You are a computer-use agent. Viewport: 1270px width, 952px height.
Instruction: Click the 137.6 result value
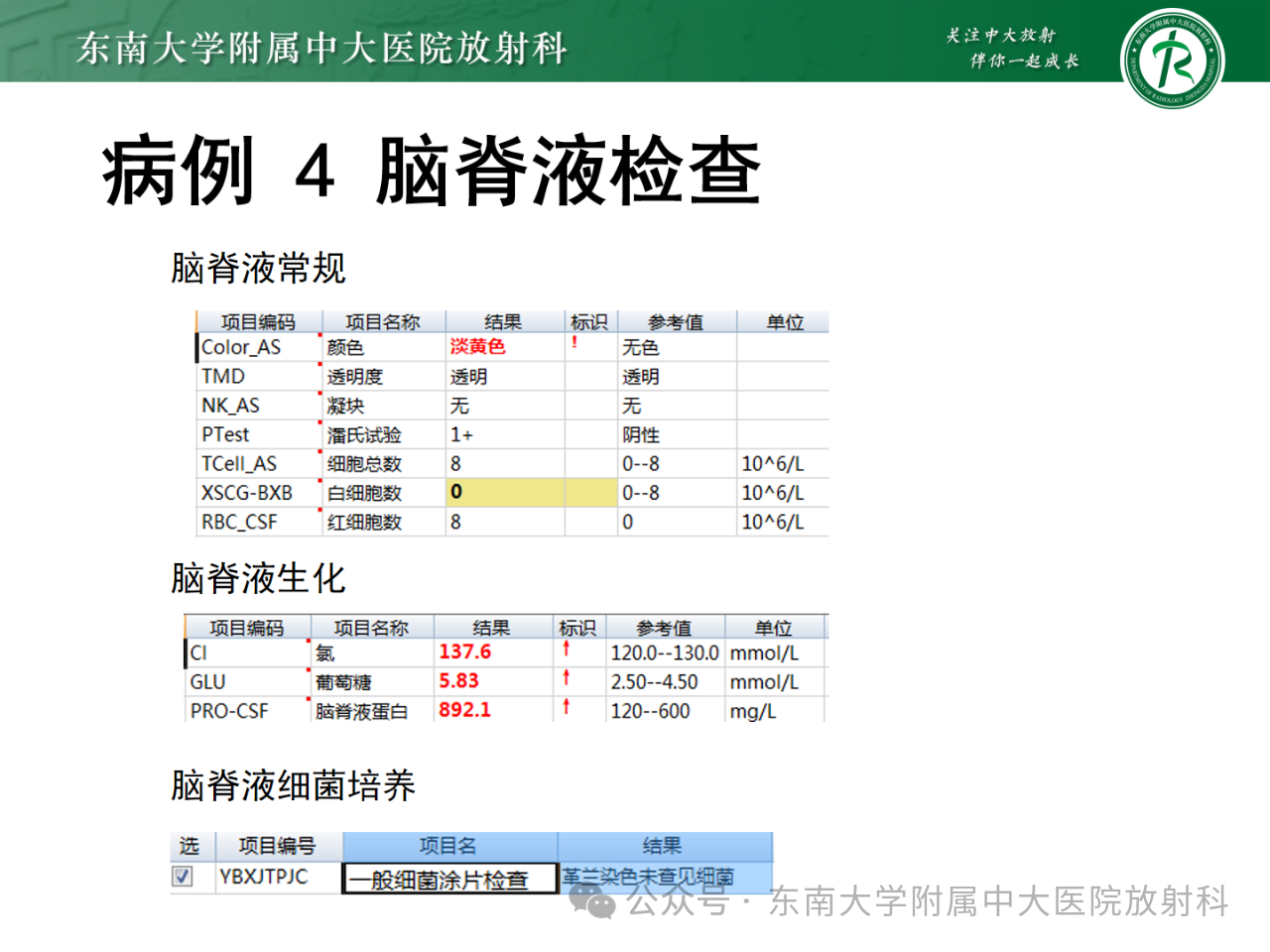point(465,652)
